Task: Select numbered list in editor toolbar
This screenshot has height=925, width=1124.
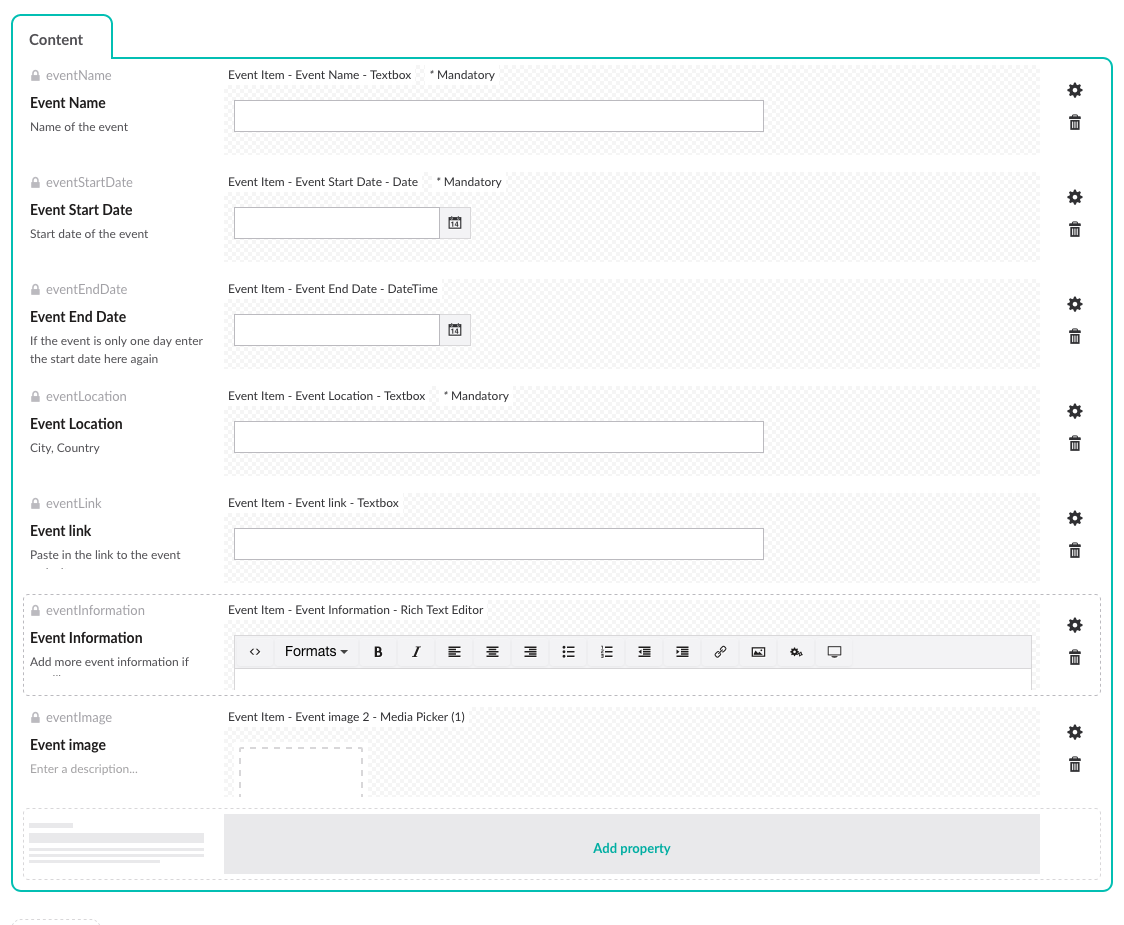Action: click(x=606, y=652)
